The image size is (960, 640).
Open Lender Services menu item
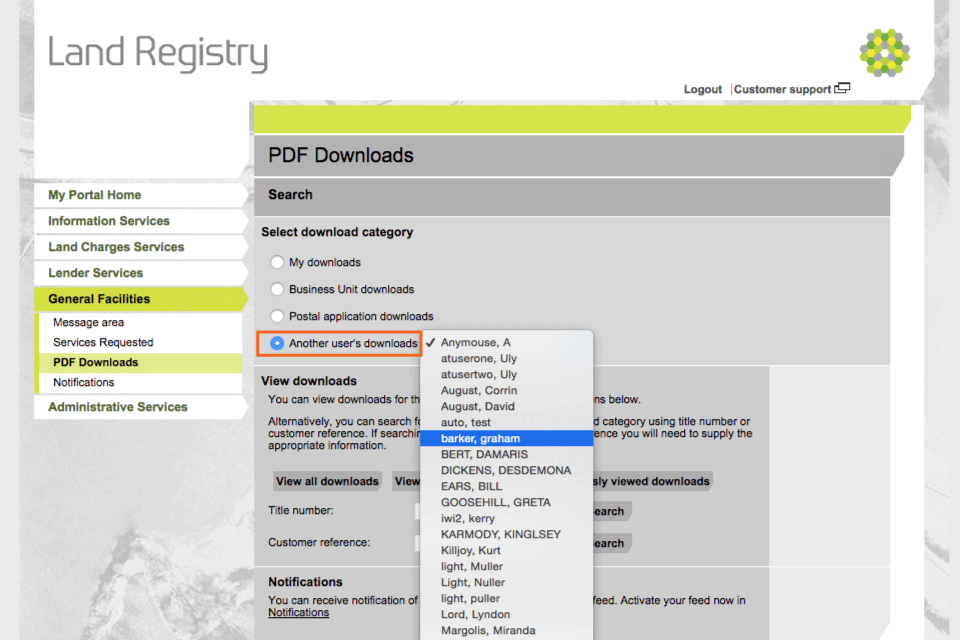(x=96, y=273)
